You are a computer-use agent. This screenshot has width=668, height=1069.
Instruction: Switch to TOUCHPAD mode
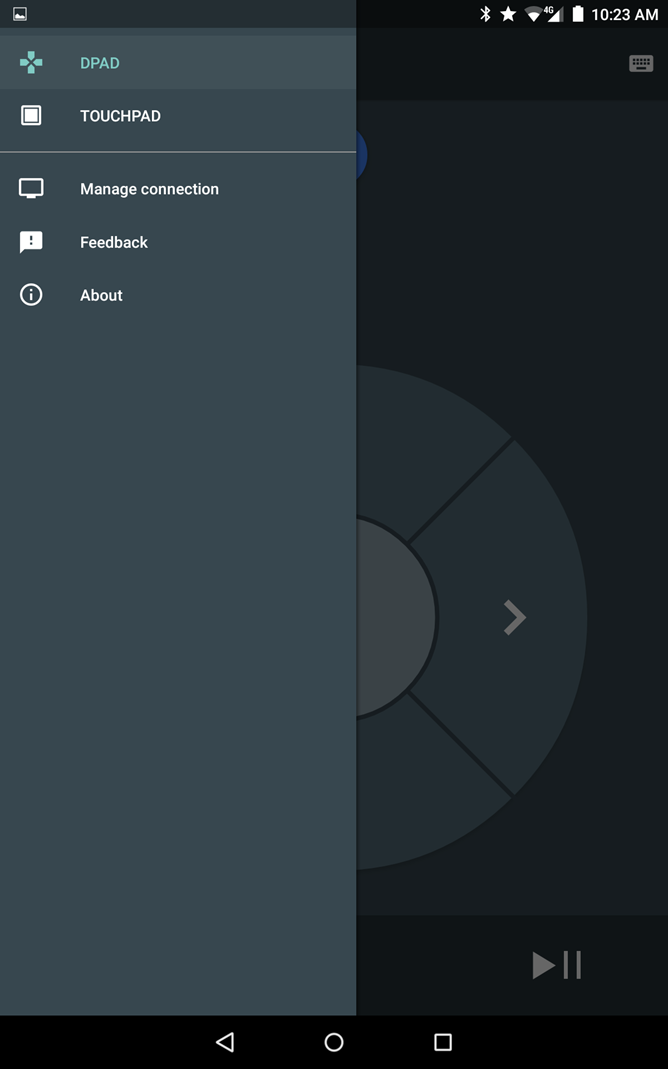tap(178, 116)
